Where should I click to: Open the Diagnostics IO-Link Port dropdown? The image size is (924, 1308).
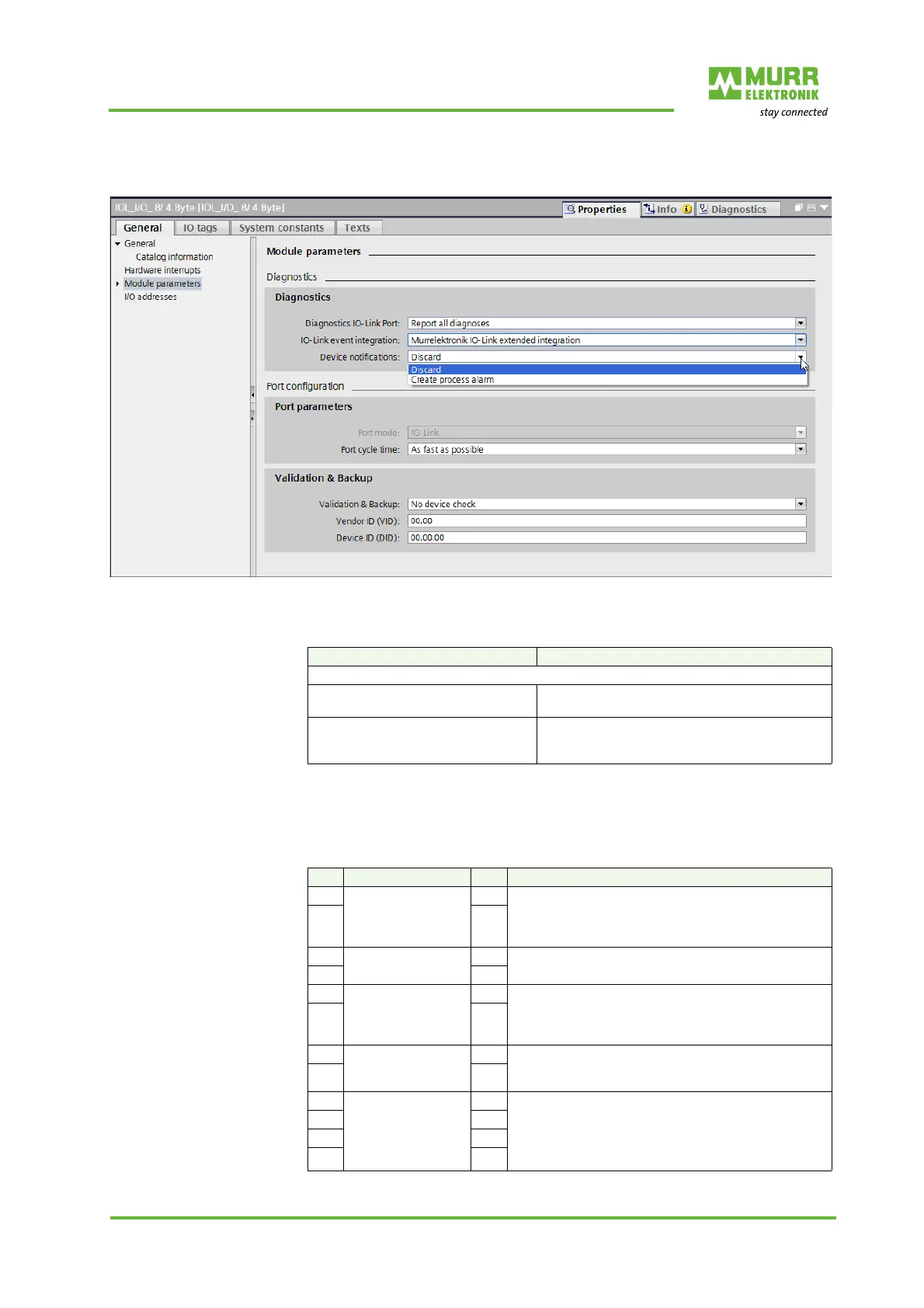click(x=606, y=323)
